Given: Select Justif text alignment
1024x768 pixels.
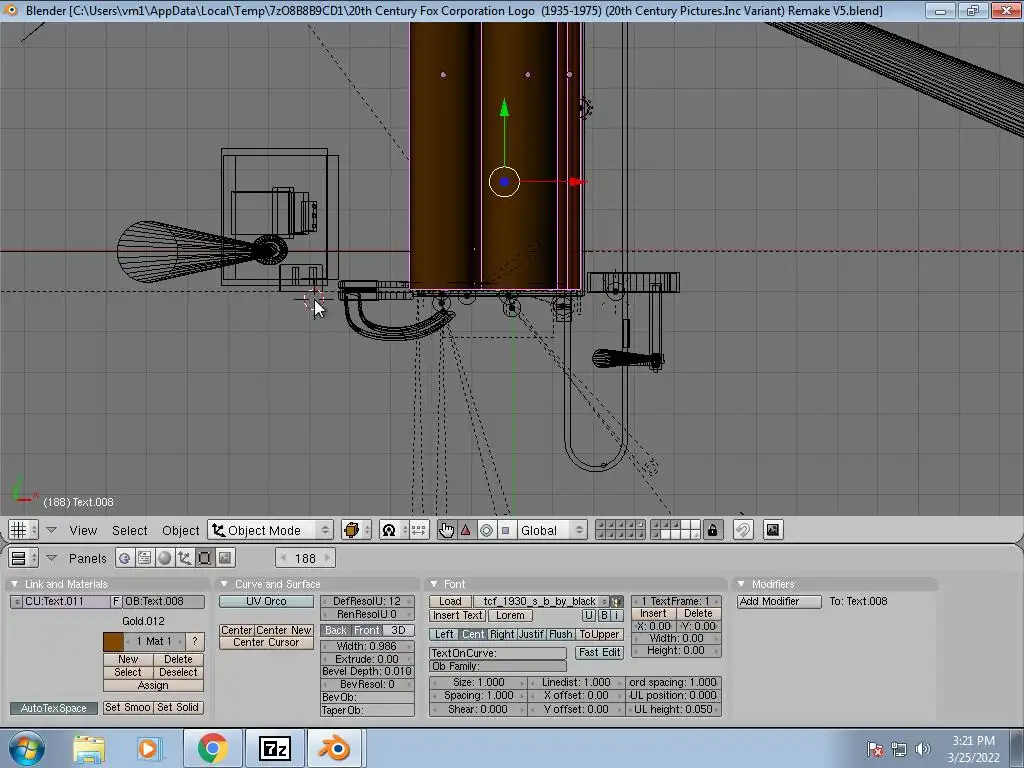Looking at the screenshot, I should point(531,634).
